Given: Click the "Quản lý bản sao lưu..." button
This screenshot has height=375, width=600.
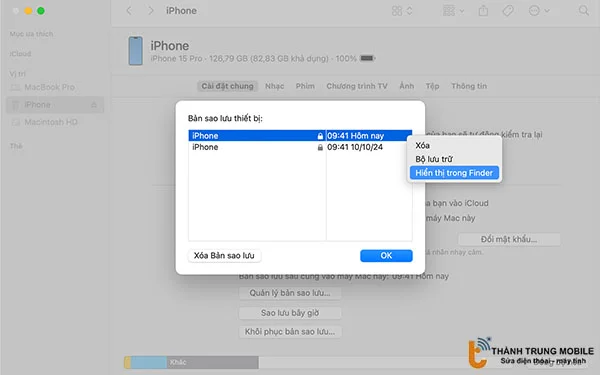Looking at the screenshot, I should (x=290, y=293).
